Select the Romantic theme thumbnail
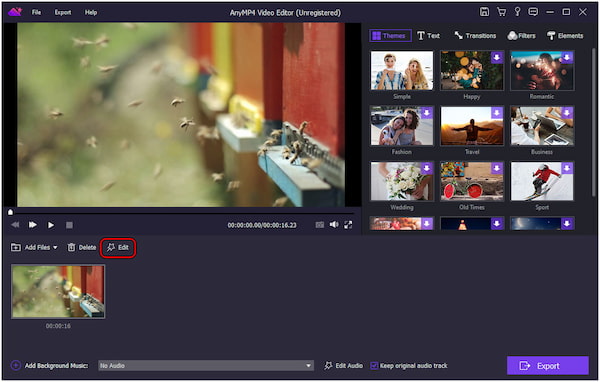Screen dimensions: 600x382 click(x=542, y=71)
